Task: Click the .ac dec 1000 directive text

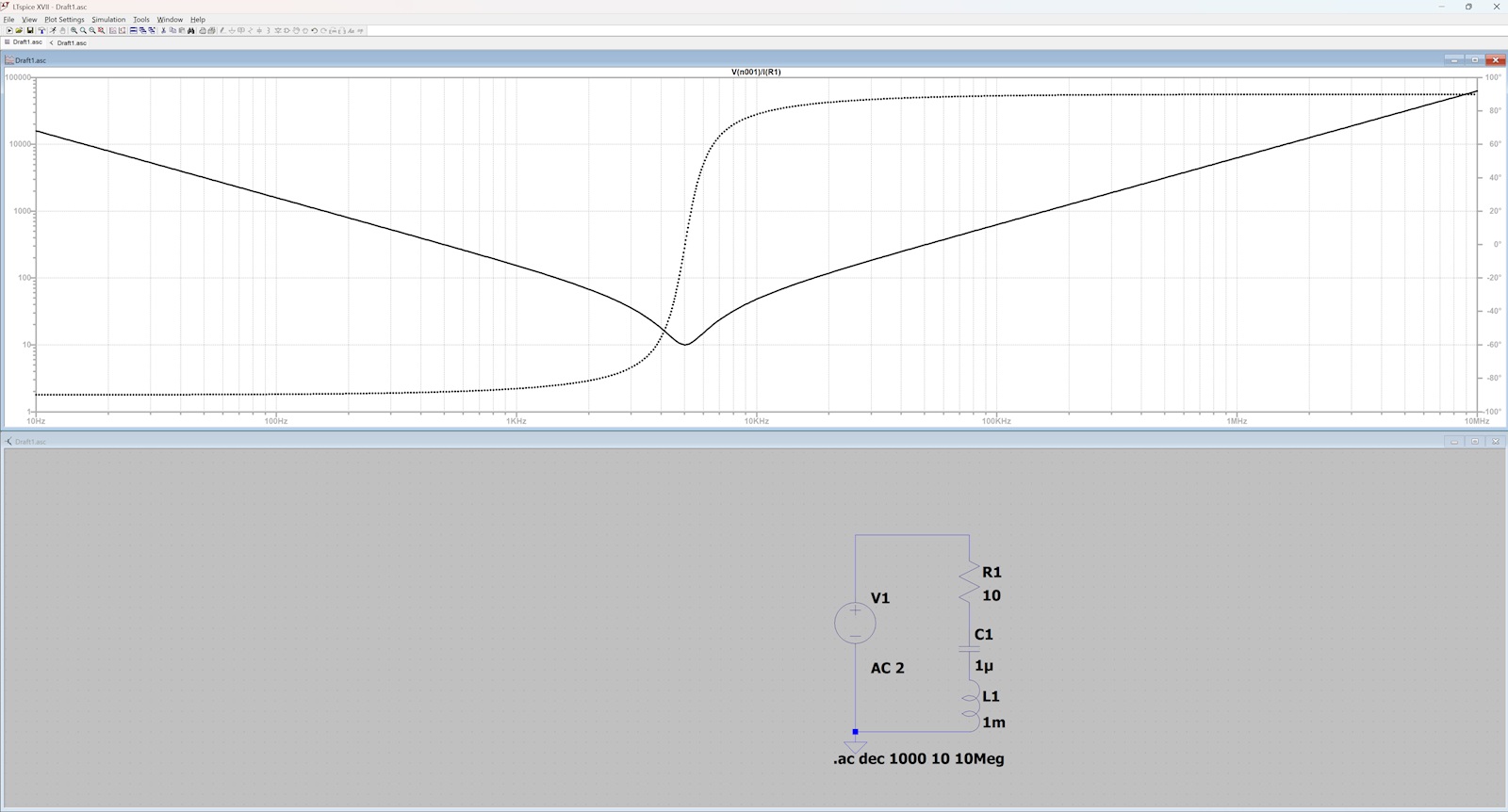Action: 918,758
